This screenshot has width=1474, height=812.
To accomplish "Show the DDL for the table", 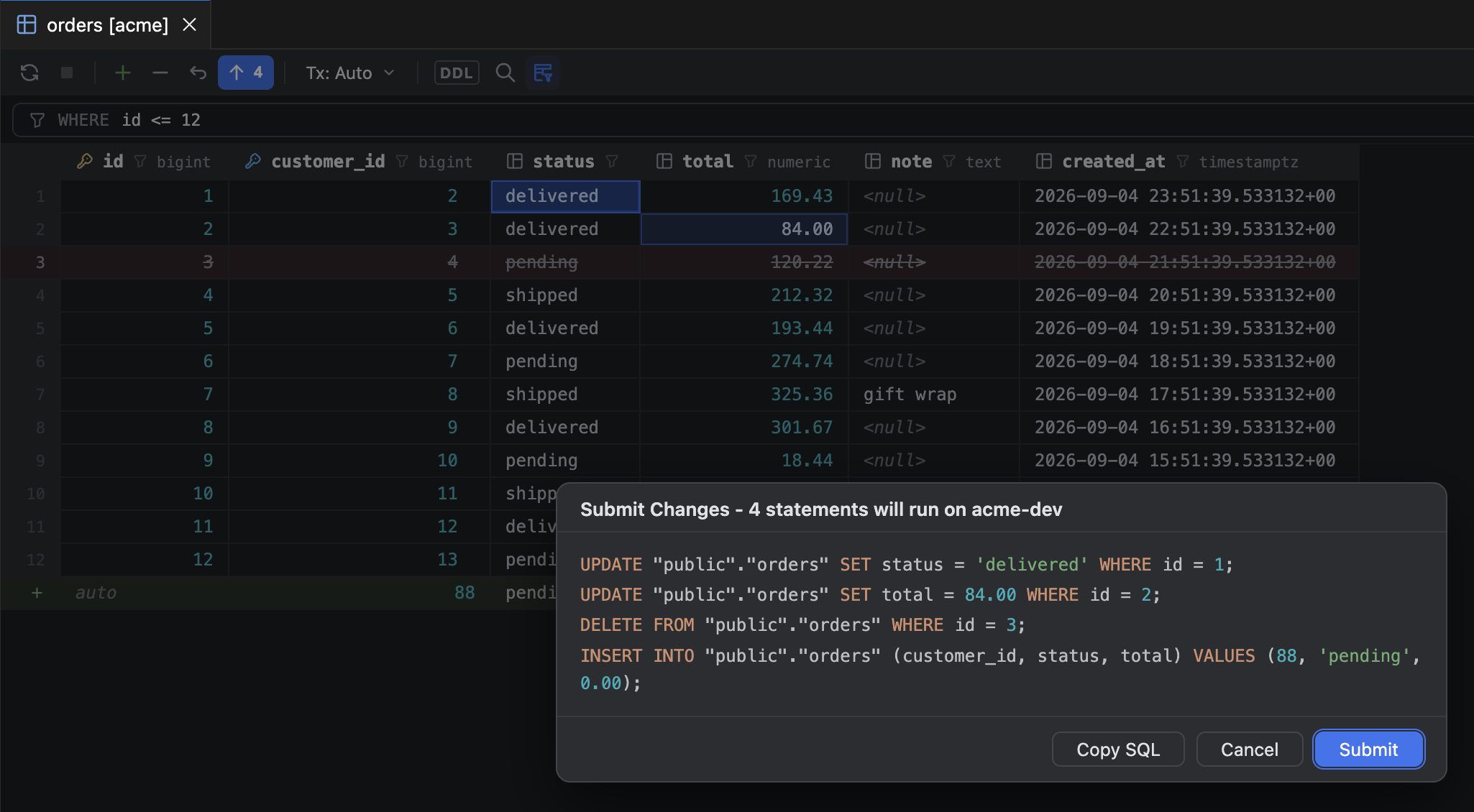I will coord(457,73).
